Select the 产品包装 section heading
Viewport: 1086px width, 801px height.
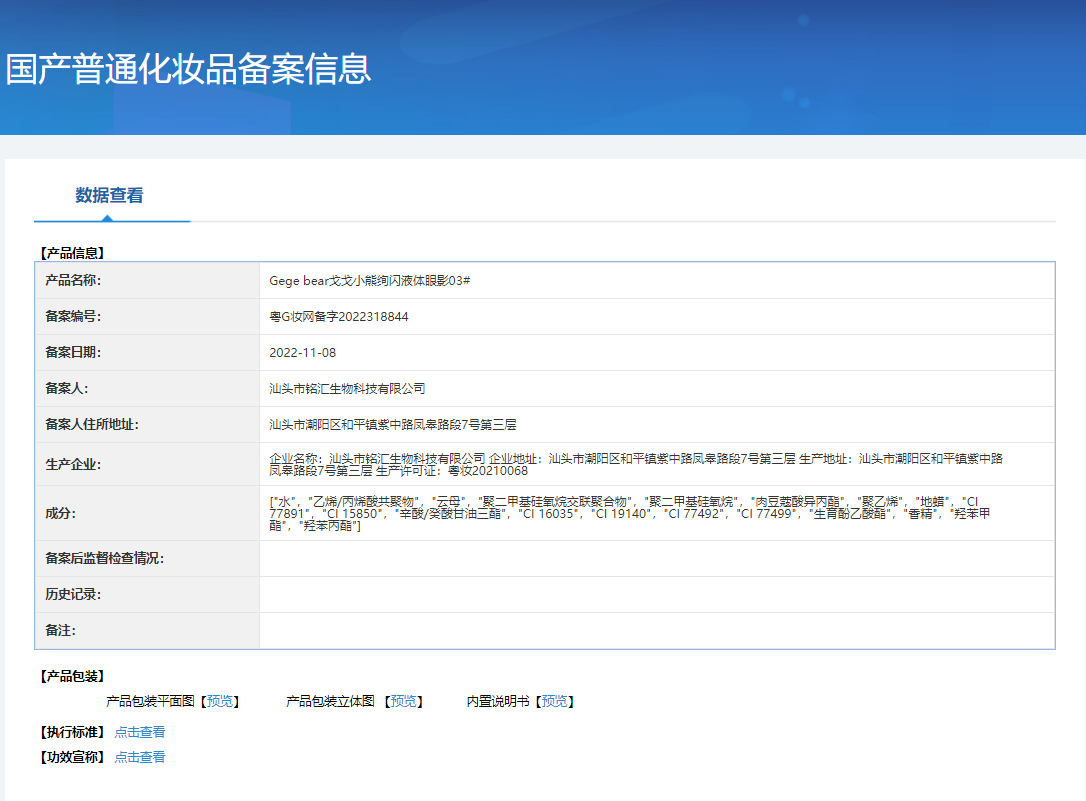tap(72, 676)
